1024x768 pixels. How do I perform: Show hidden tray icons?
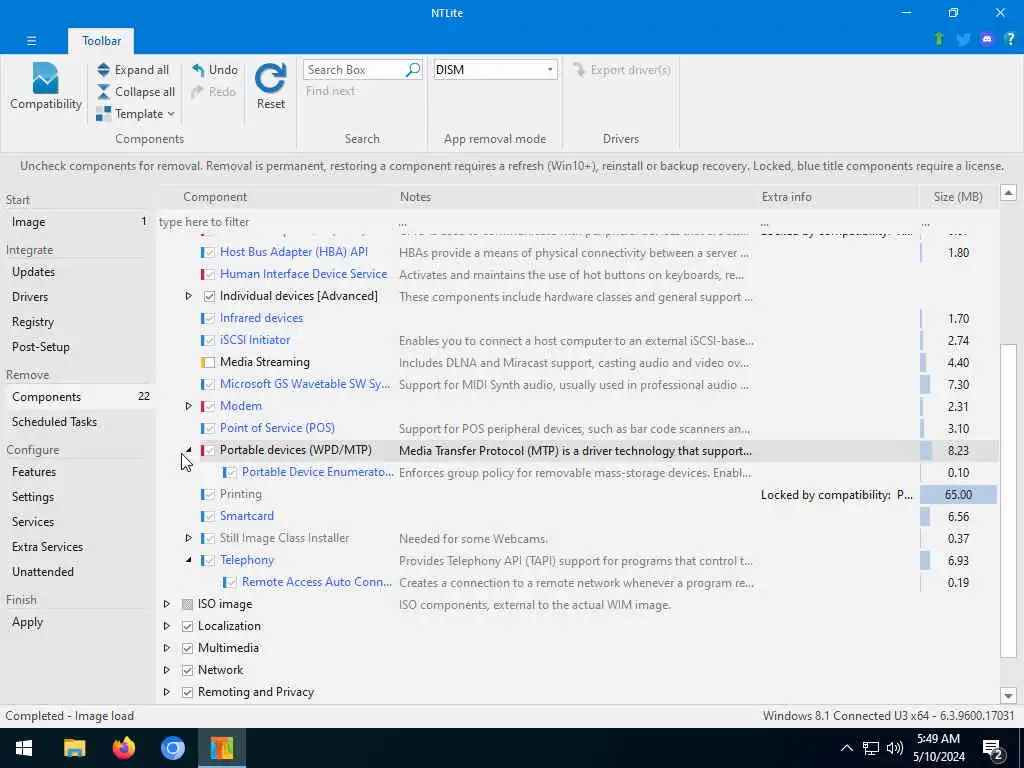point(846,748)
